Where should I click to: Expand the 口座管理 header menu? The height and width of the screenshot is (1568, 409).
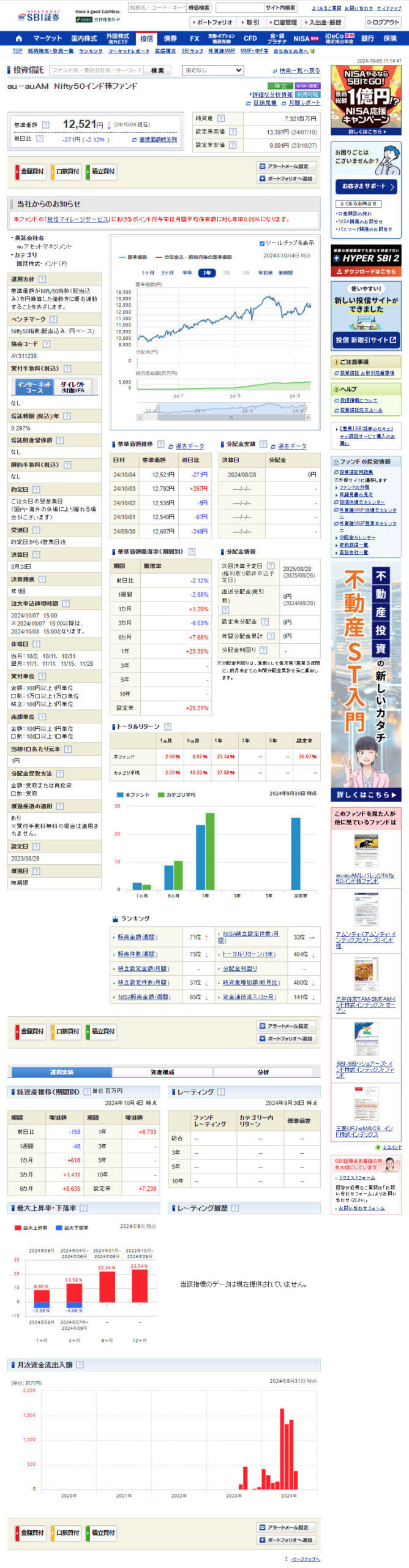pos(282,23)
